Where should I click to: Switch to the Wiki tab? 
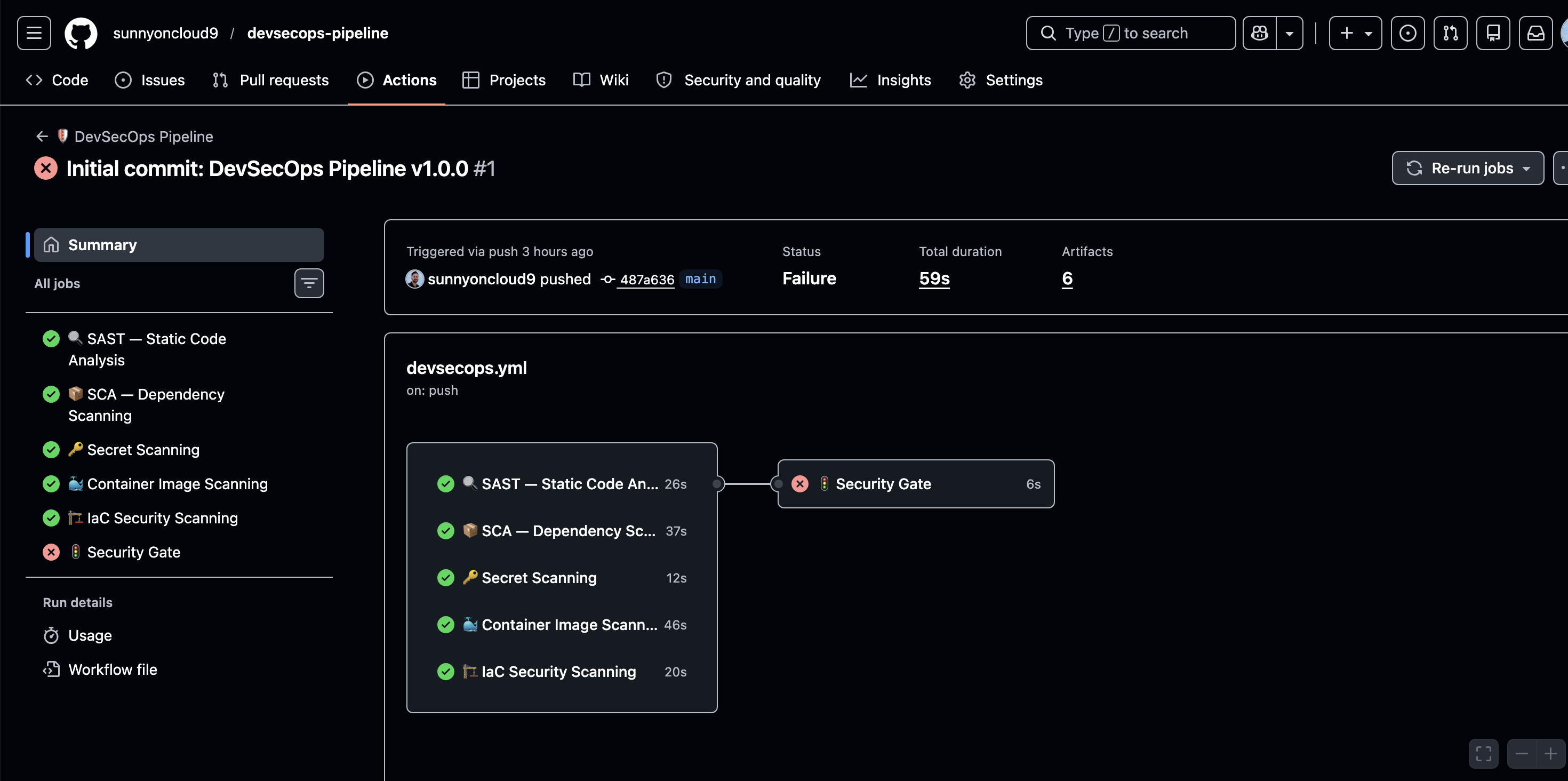coord(601,81)
